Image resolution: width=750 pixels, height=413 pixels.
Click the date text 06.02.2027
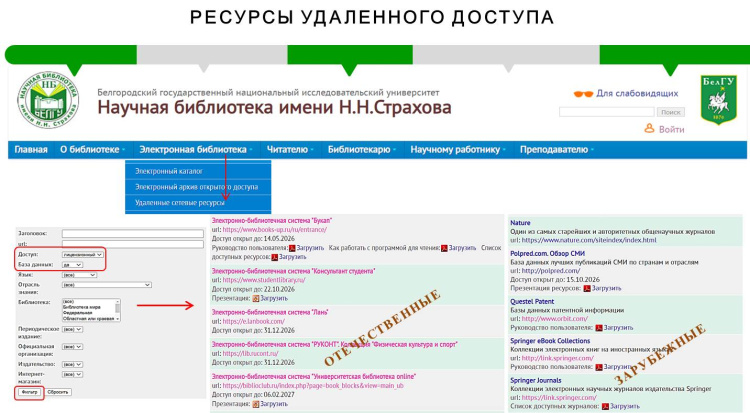(279, 395)
